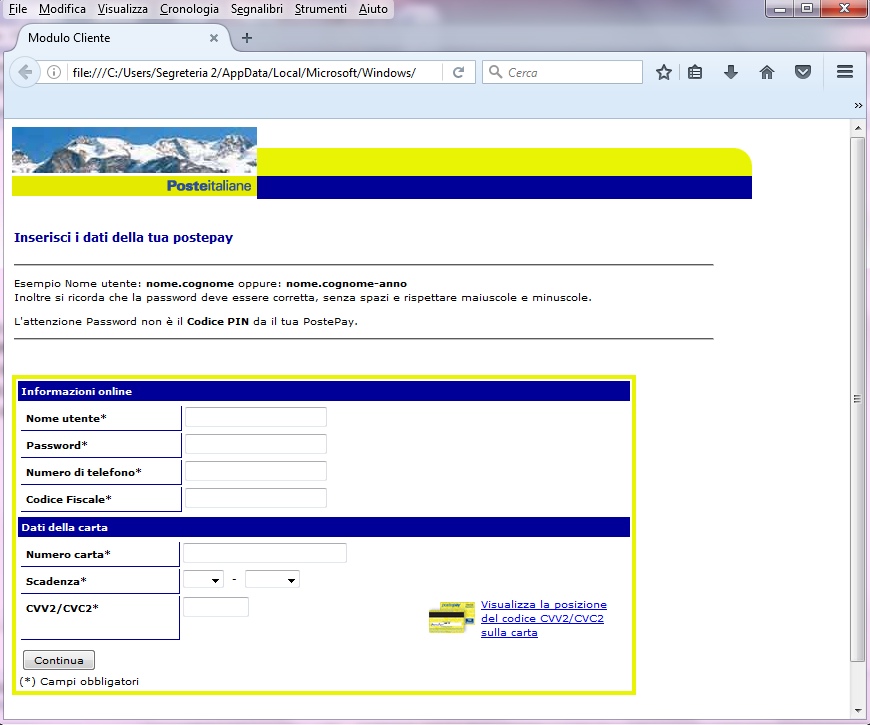Minimize the browser window

click(780, 8)
